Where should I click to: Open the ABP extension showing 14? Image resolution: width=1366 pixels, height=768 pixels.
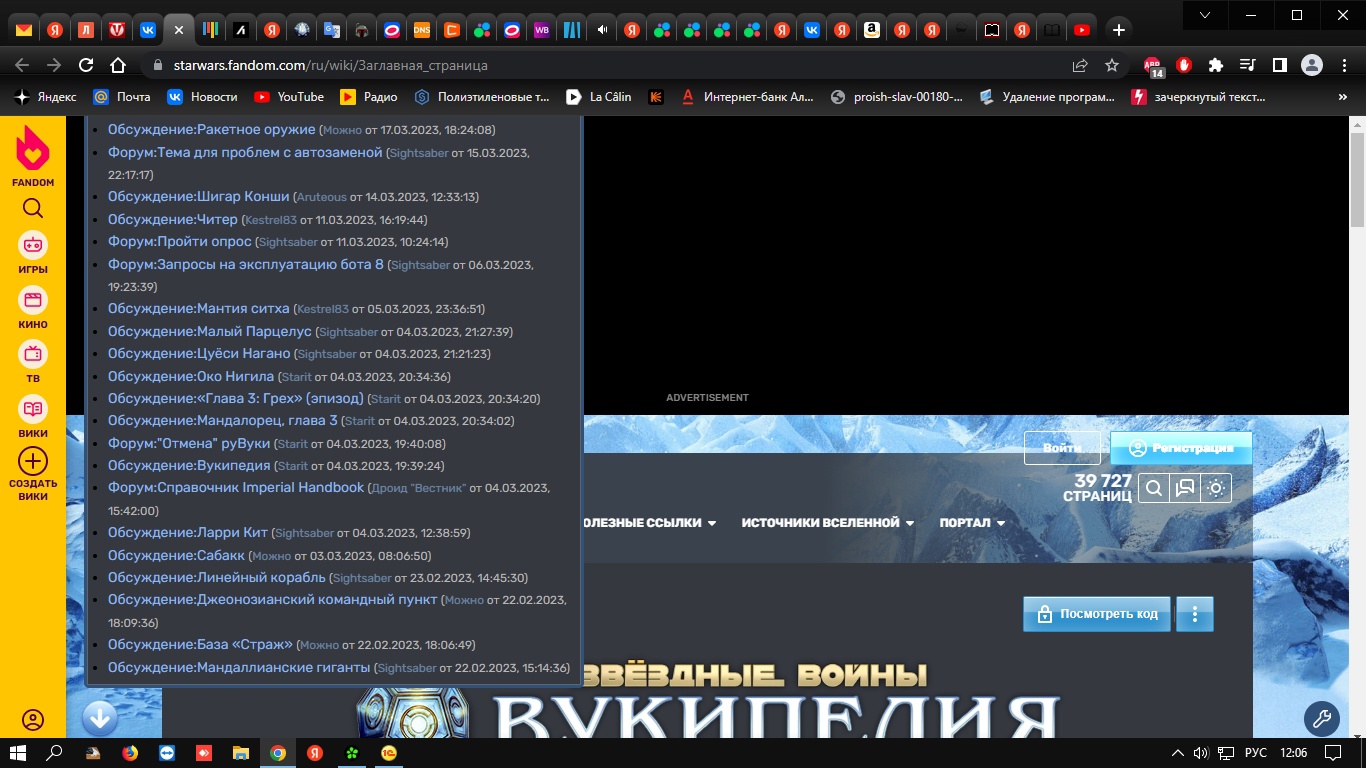pos(1153,66)
